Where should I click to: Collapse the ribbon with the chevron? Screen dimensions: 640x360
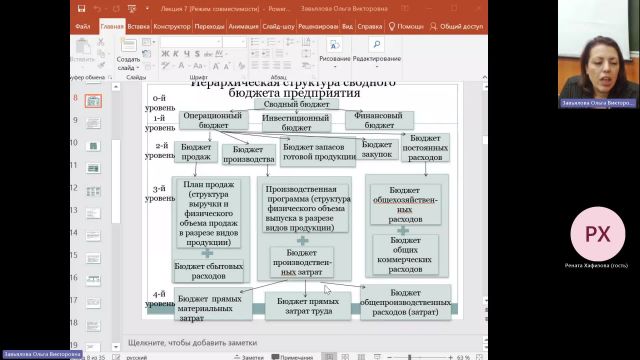pyautogui.click(x=484, y=77)
